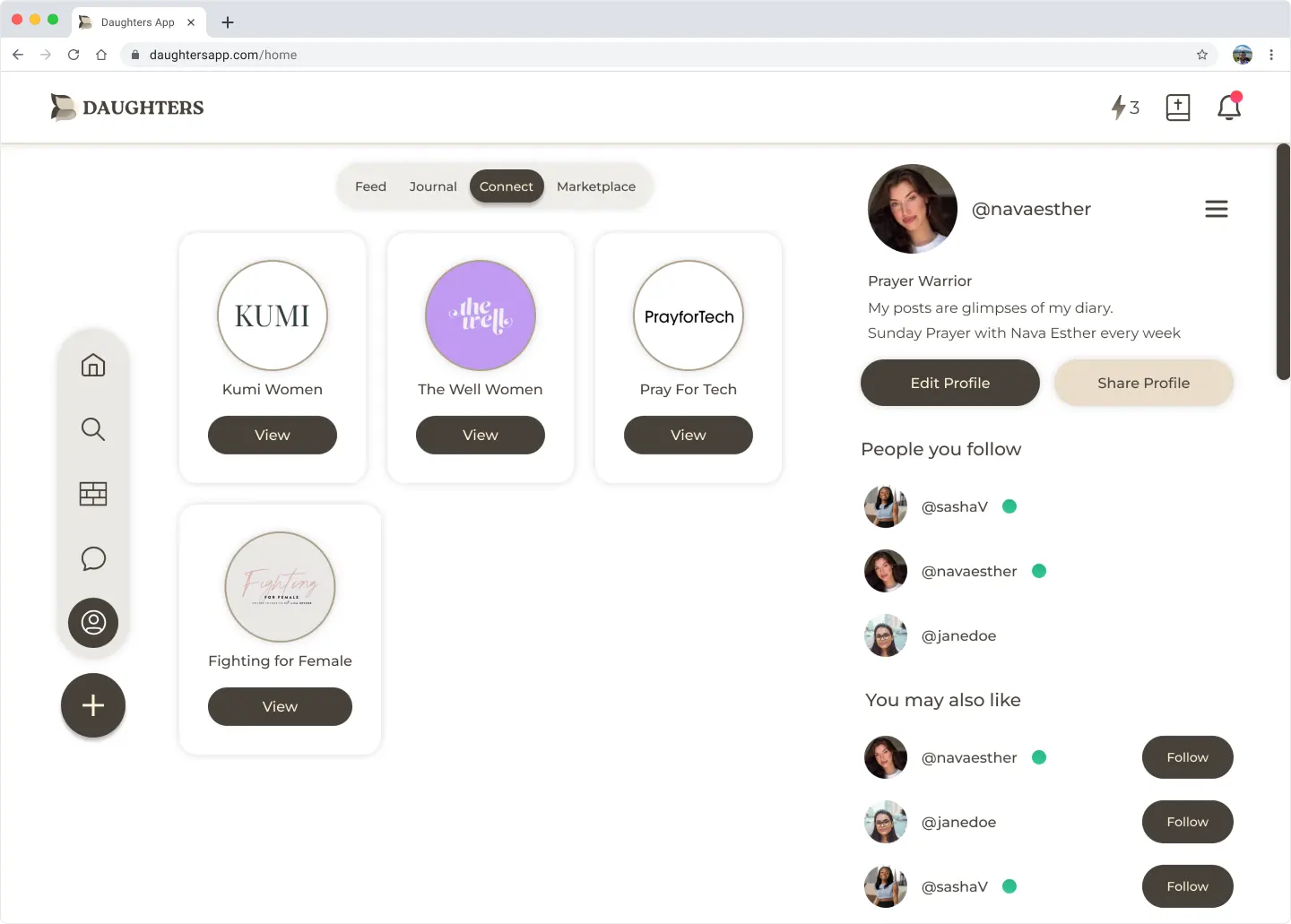Image resolution: width=1291 pixels, height=924 pixels.
Task: Open the Journal tab
Action: [x=433, y=186]
